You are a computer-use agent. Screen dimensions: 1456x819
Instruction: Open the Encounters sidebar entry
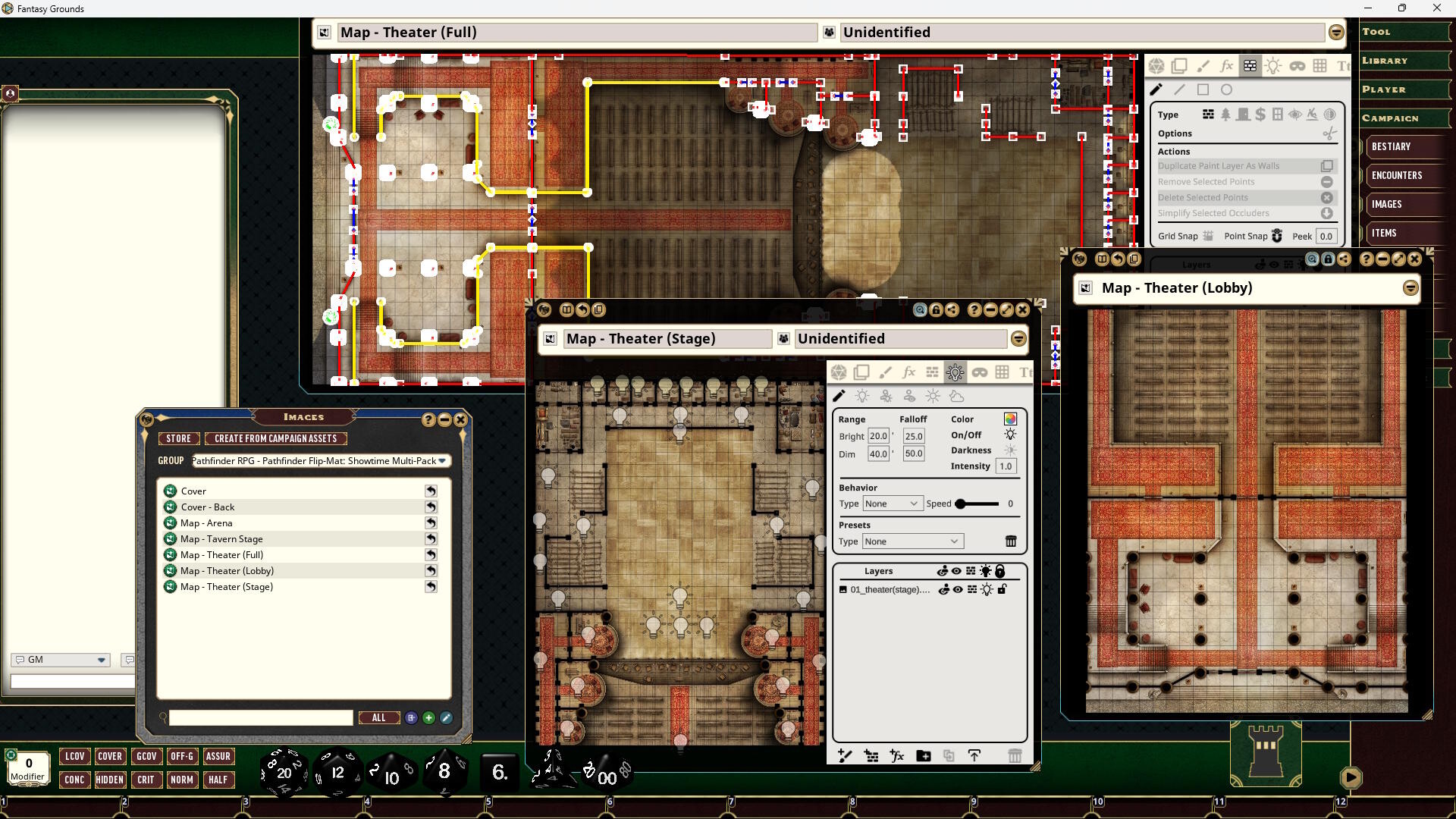pyautogui.click(x=1408, y=175)
